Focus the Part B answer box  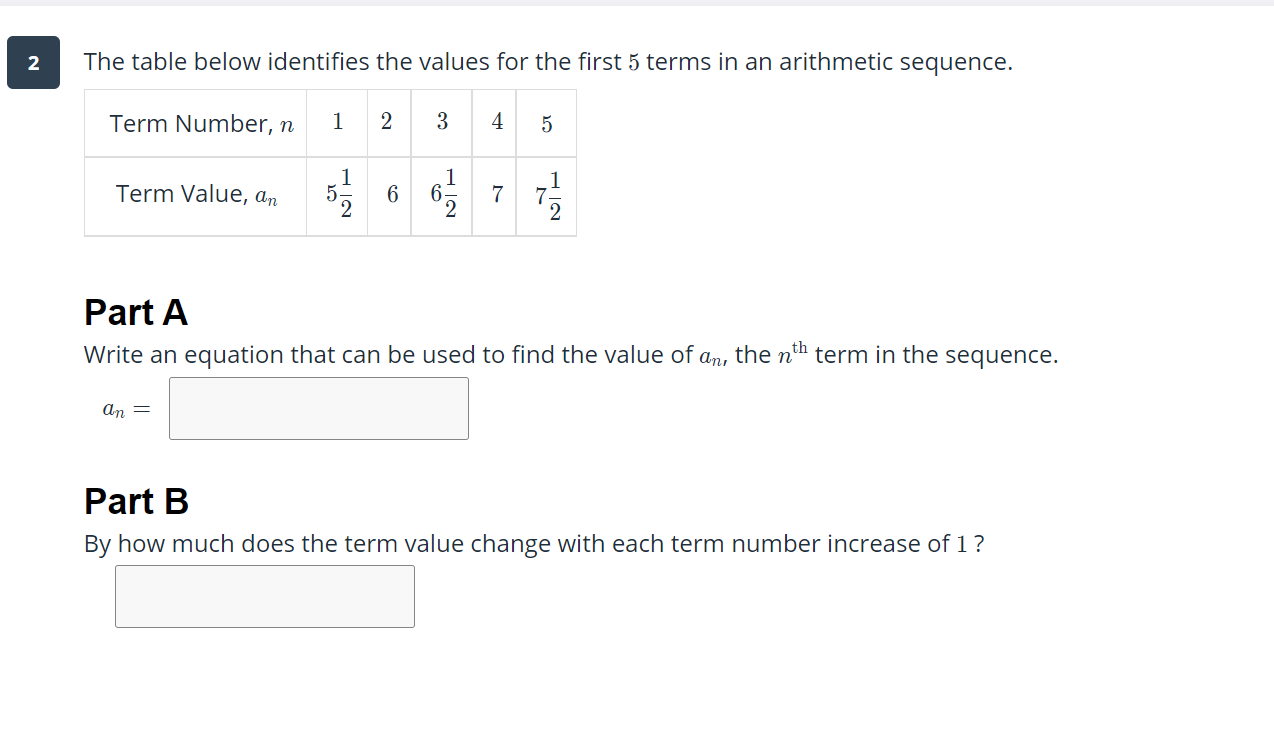265,596
